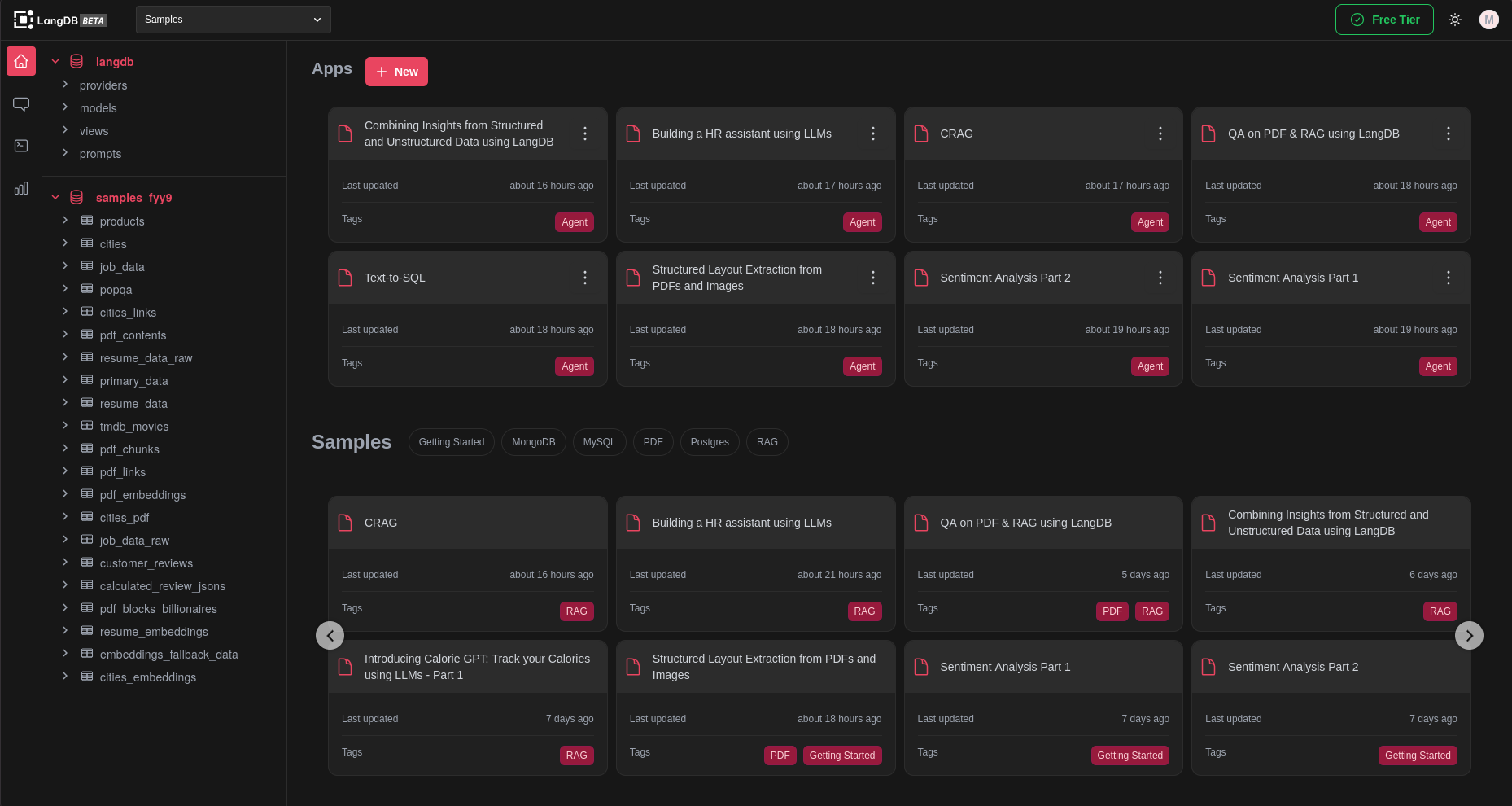The height and width of the screenshot is (806, 1512).
Task: Select the pdf_blocks_billionaires table
Action: [158, 609]
